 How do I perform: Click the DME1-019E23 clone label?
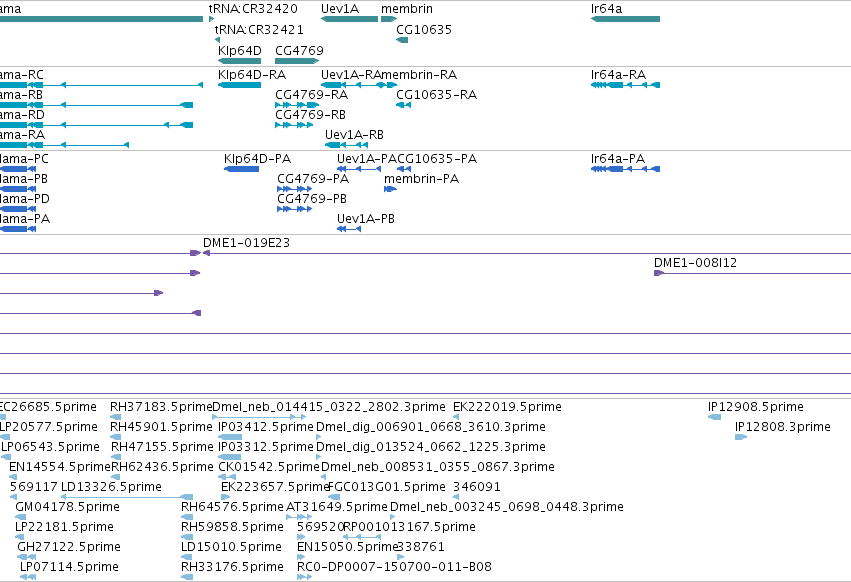[x=246, y=243]
